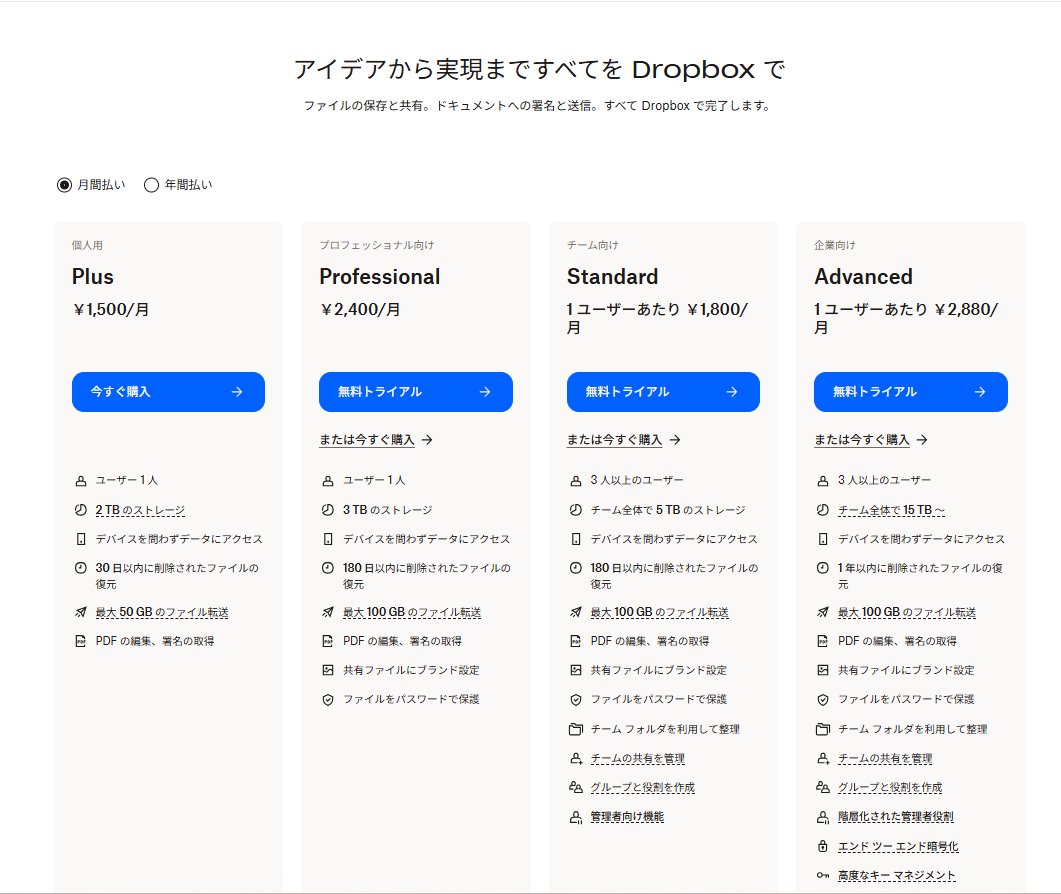Click admin icon beside 階層化された管理者役割
This screenshot has width=1061, height=894.
coord(823,818)
